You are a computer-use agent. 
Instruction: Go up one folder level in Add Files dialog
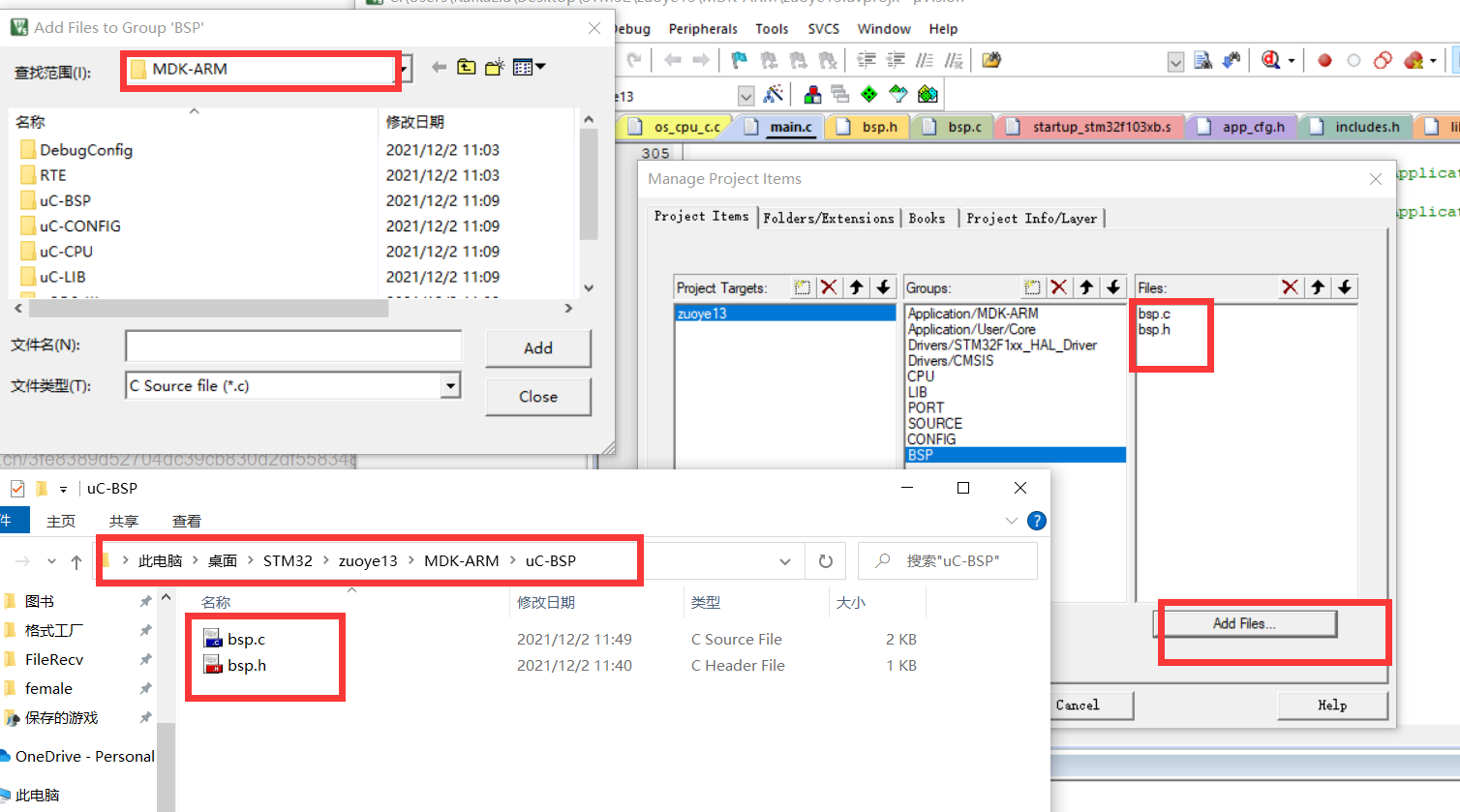pyautogui.click(x=467, y=67)
